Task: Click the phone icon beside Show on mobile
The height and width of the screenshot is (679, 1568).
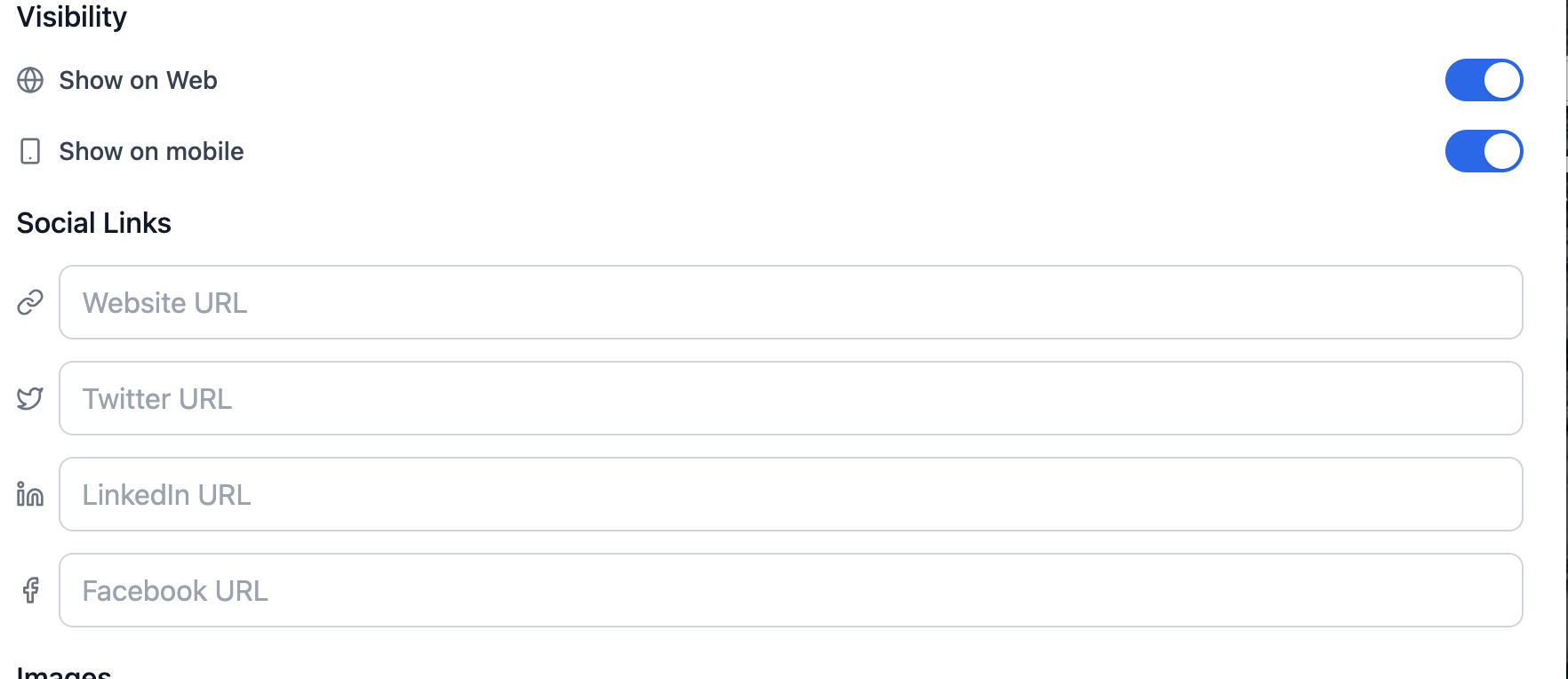Action: (30, 151)
